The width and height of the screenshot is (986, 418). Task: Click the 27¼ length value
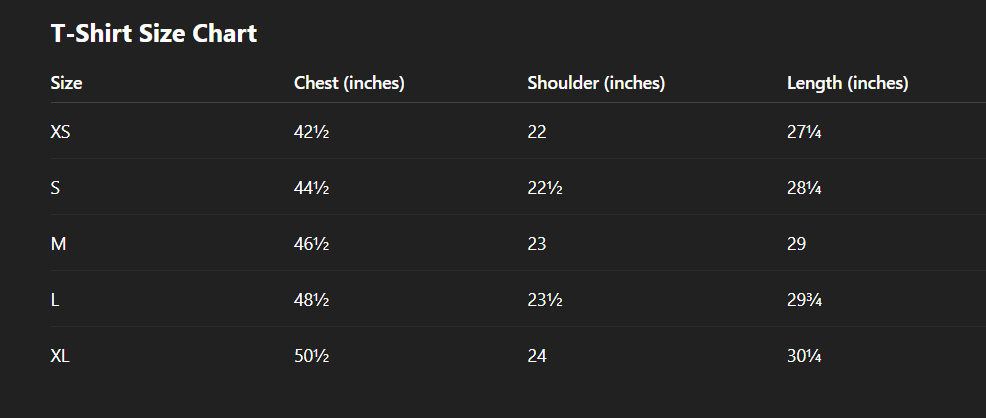pos(804,131)
